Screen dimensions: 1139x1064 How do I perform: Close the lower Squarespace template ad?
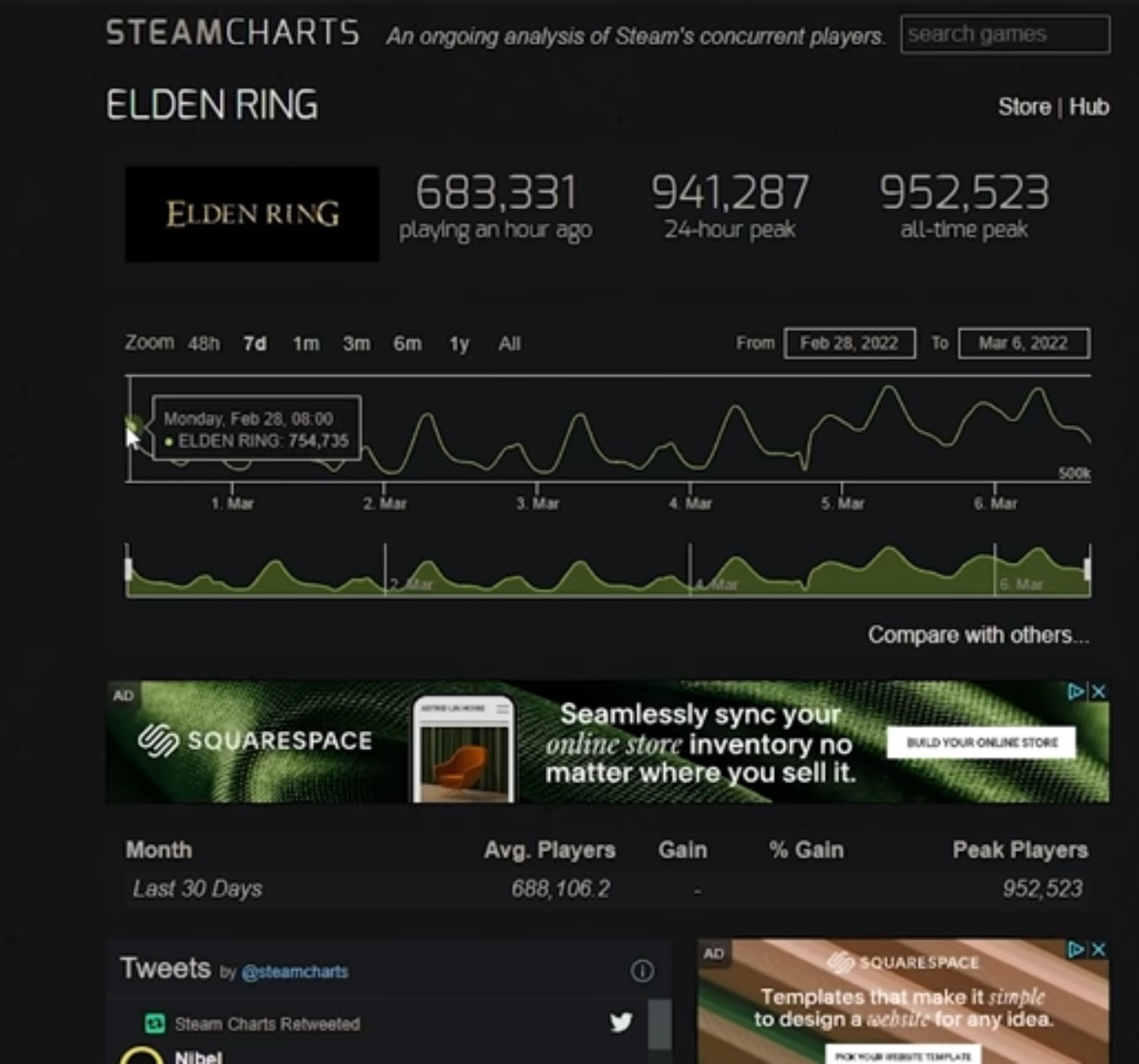point(1100,949)
